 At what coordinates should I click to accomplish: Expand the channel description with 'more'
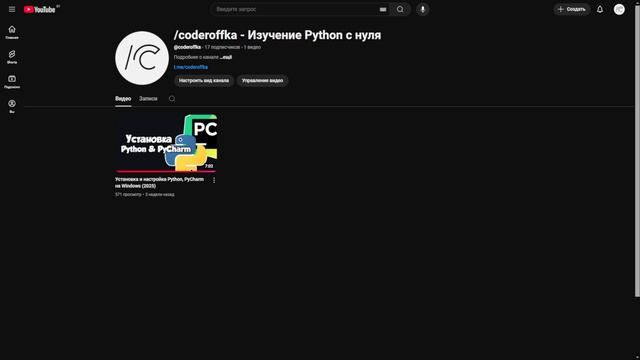[x=226, y=57]
